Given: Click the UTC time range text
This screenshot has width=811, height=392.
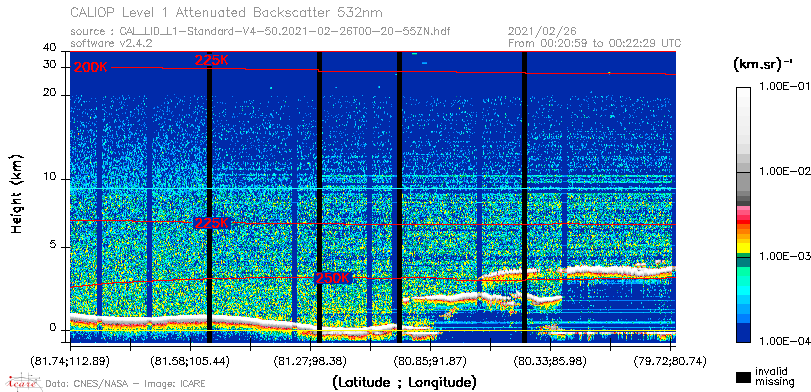Looking at the screenshot, I should 594,43.
